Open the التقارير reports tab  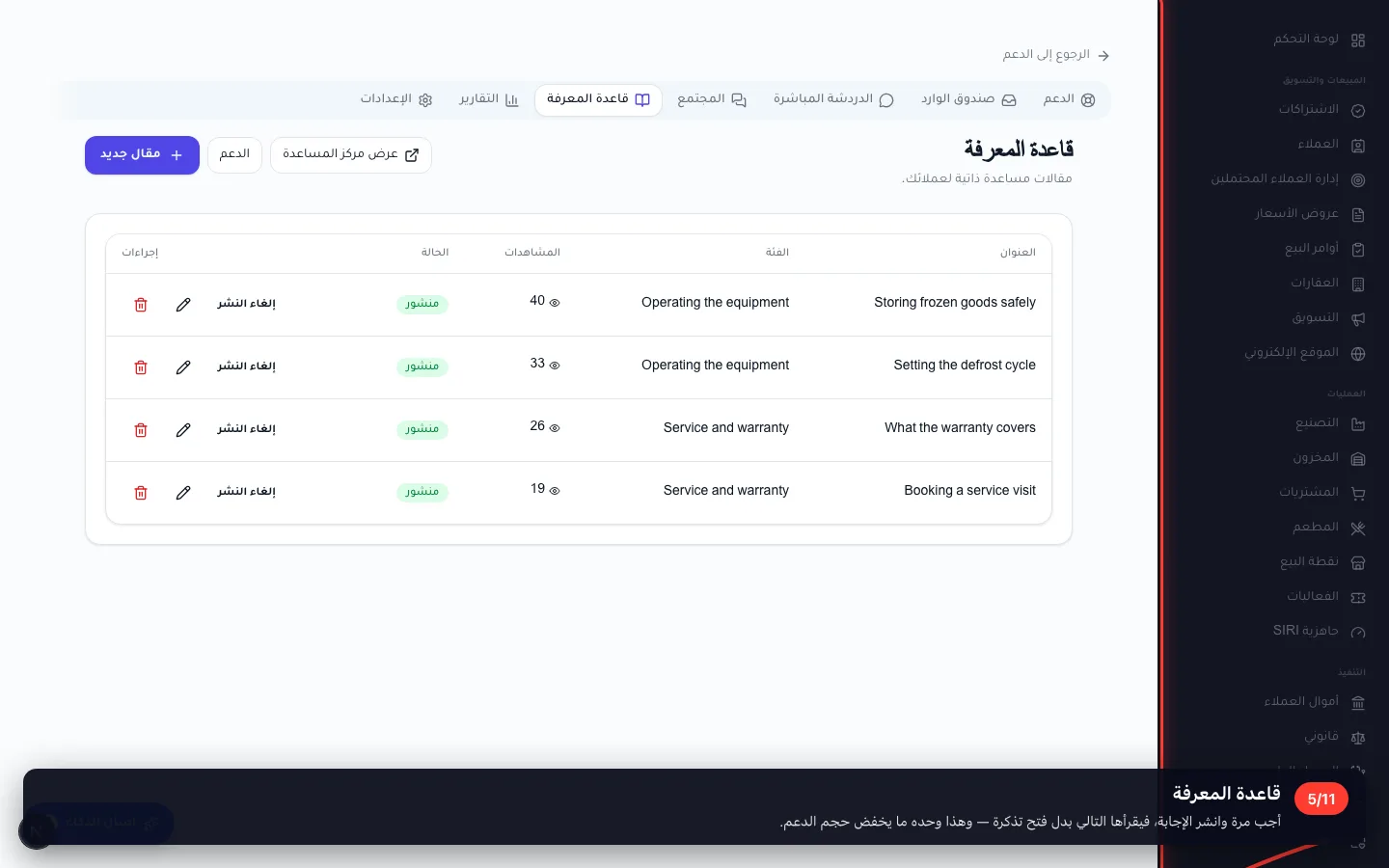coord(489,99)
